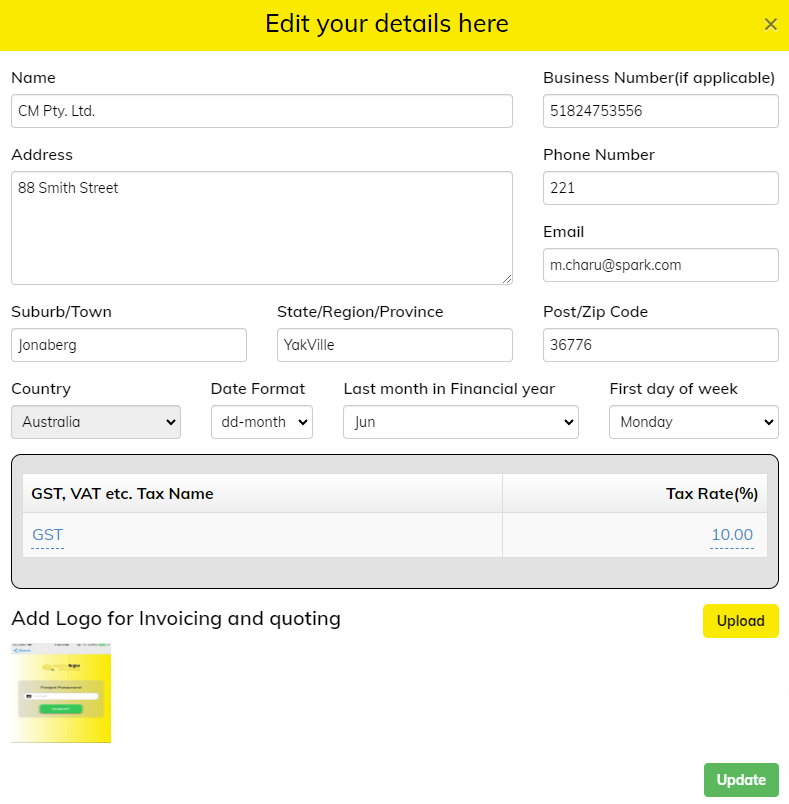Close the Edit your details dialog

tap(770, 25)
